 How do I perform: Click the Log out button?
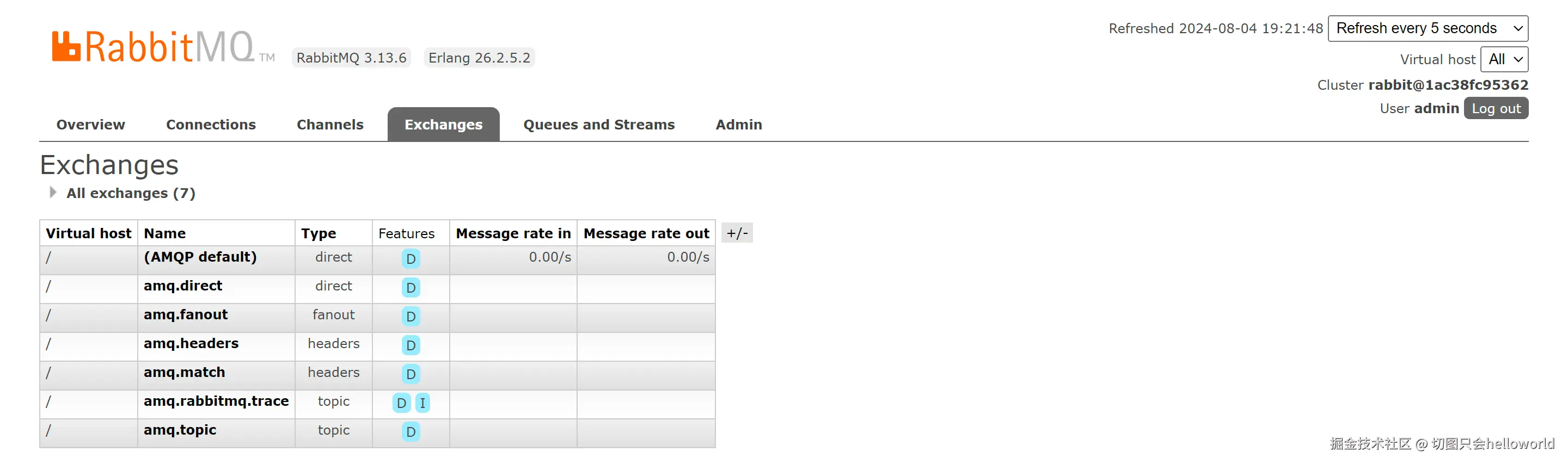1496,109
